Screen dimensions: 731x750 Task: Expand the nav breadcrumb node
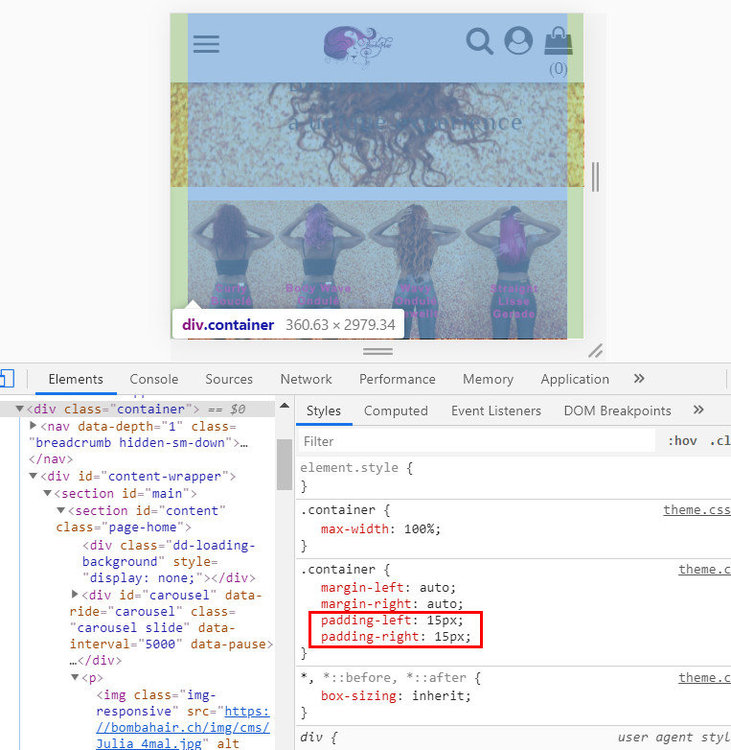[x=33, y=425]
